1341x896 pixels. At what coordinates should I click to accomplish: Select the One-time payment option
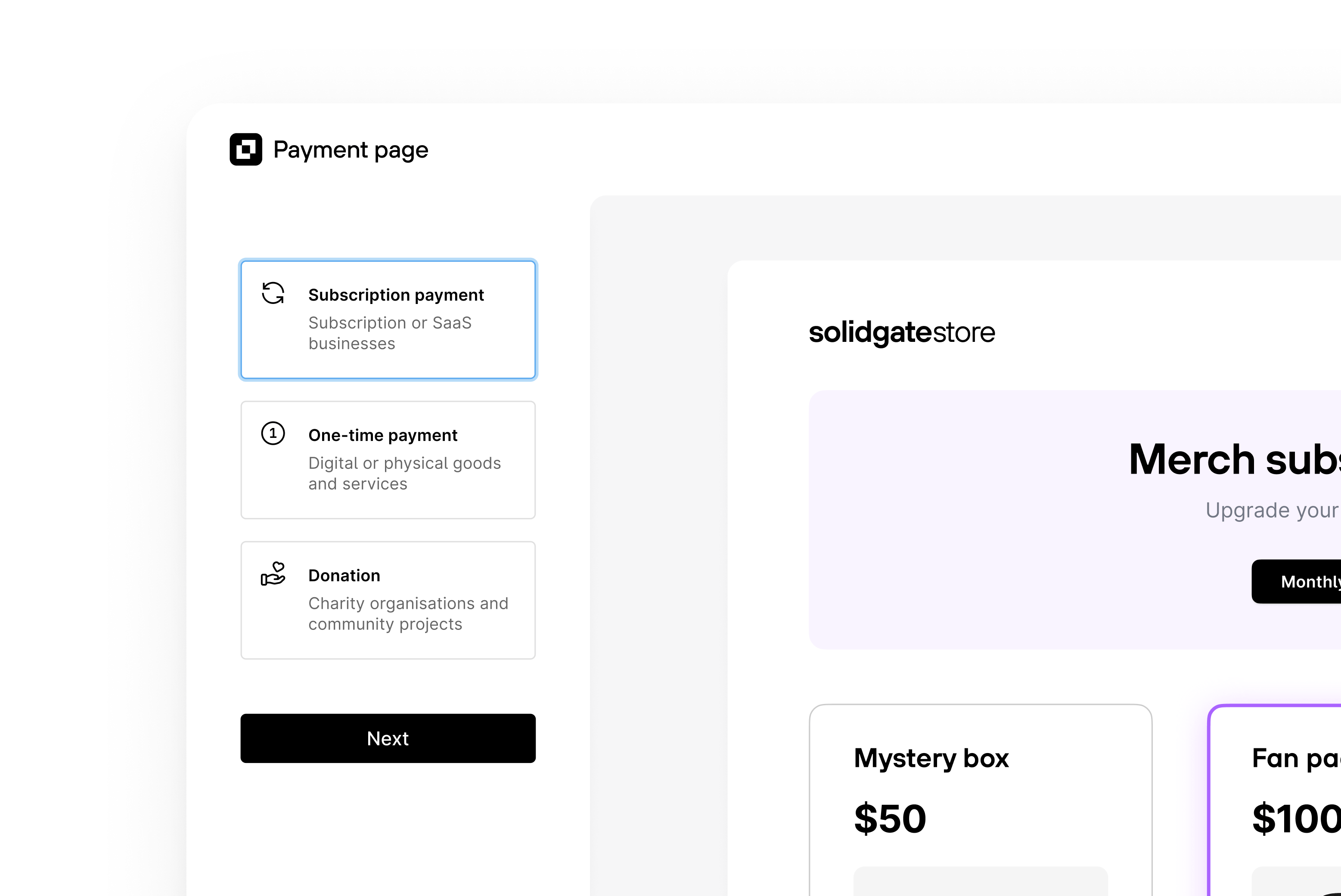click(x=388, y=459)
